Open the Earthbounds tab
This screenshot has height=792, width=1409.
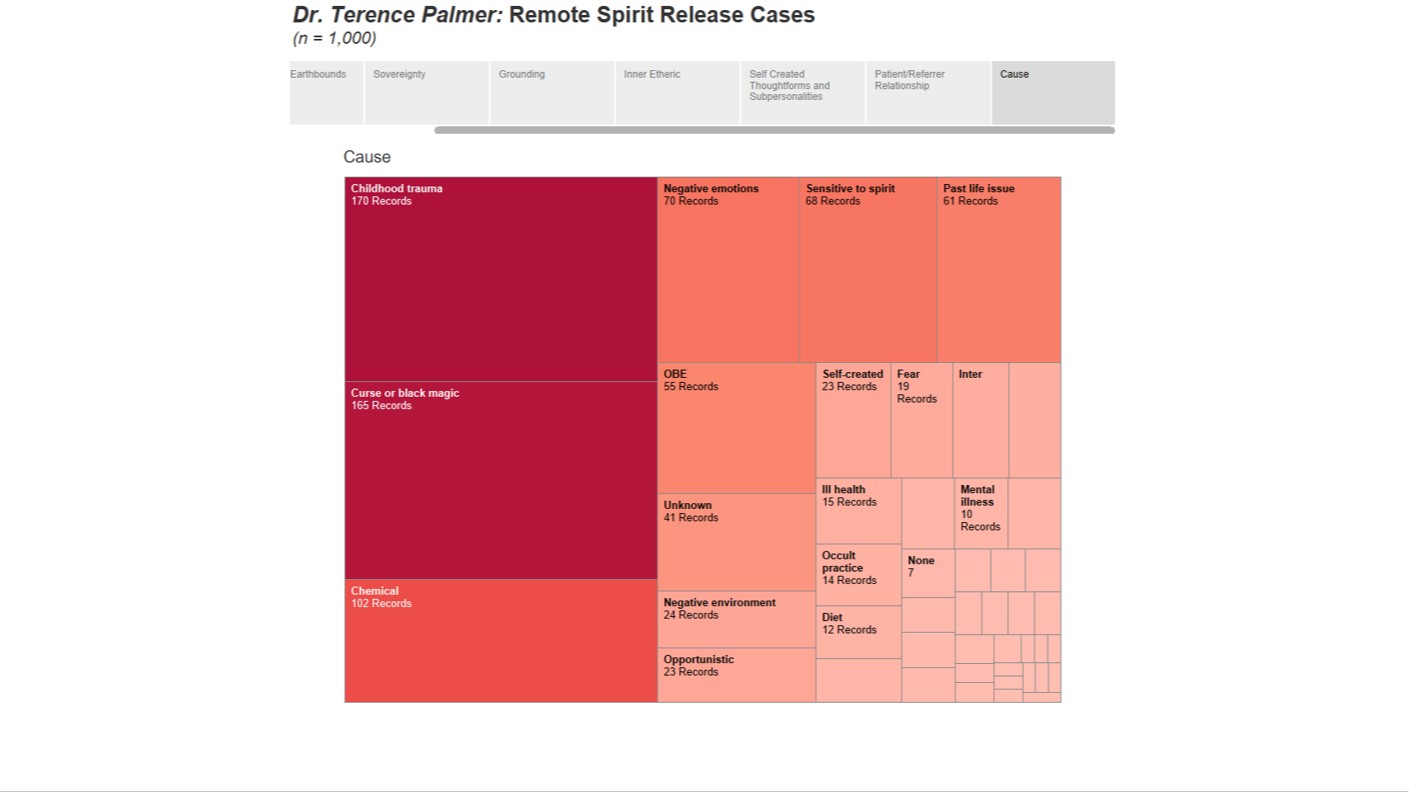click(327, 93)
